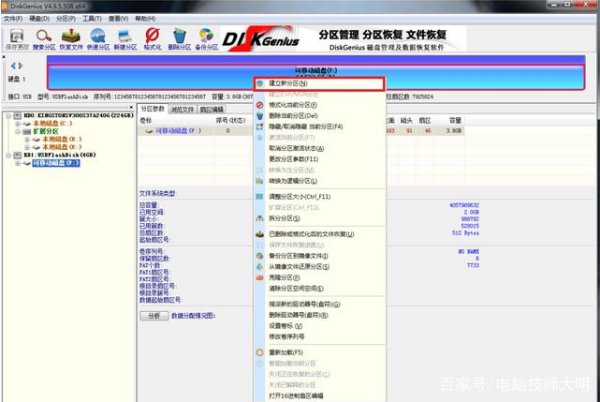Viewport: 600px width, 402px height.
Task: Click the icon beside 转换为逻辑分区
Action: tap(260, 181)
